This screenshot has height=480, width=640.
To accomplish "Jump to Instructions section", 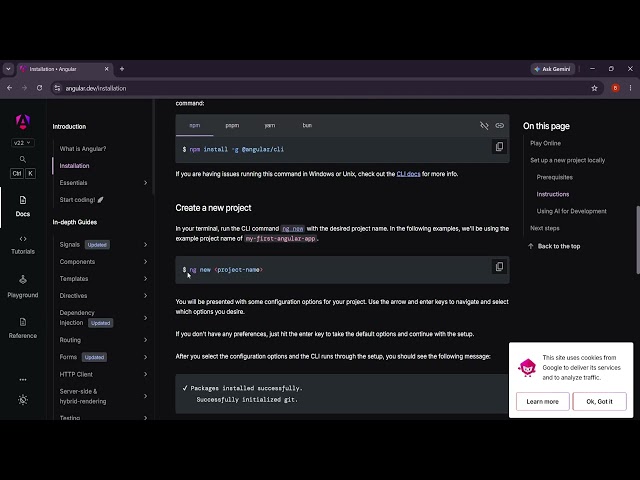I will (553, 194).
